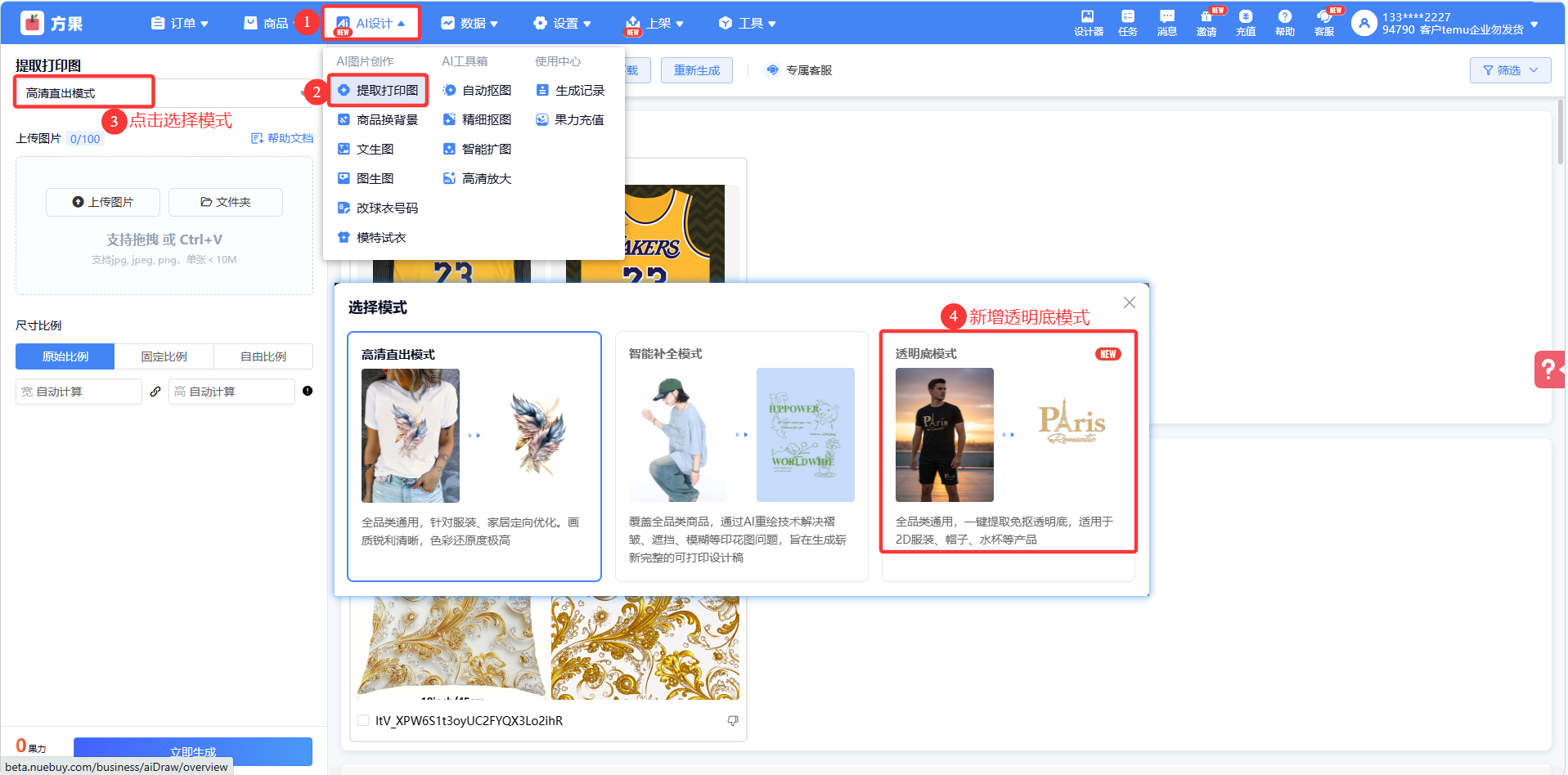This screenshot has height=775, width=1568.
Task: Click the 高 自动计算 height field
Action: pos(231,392)
